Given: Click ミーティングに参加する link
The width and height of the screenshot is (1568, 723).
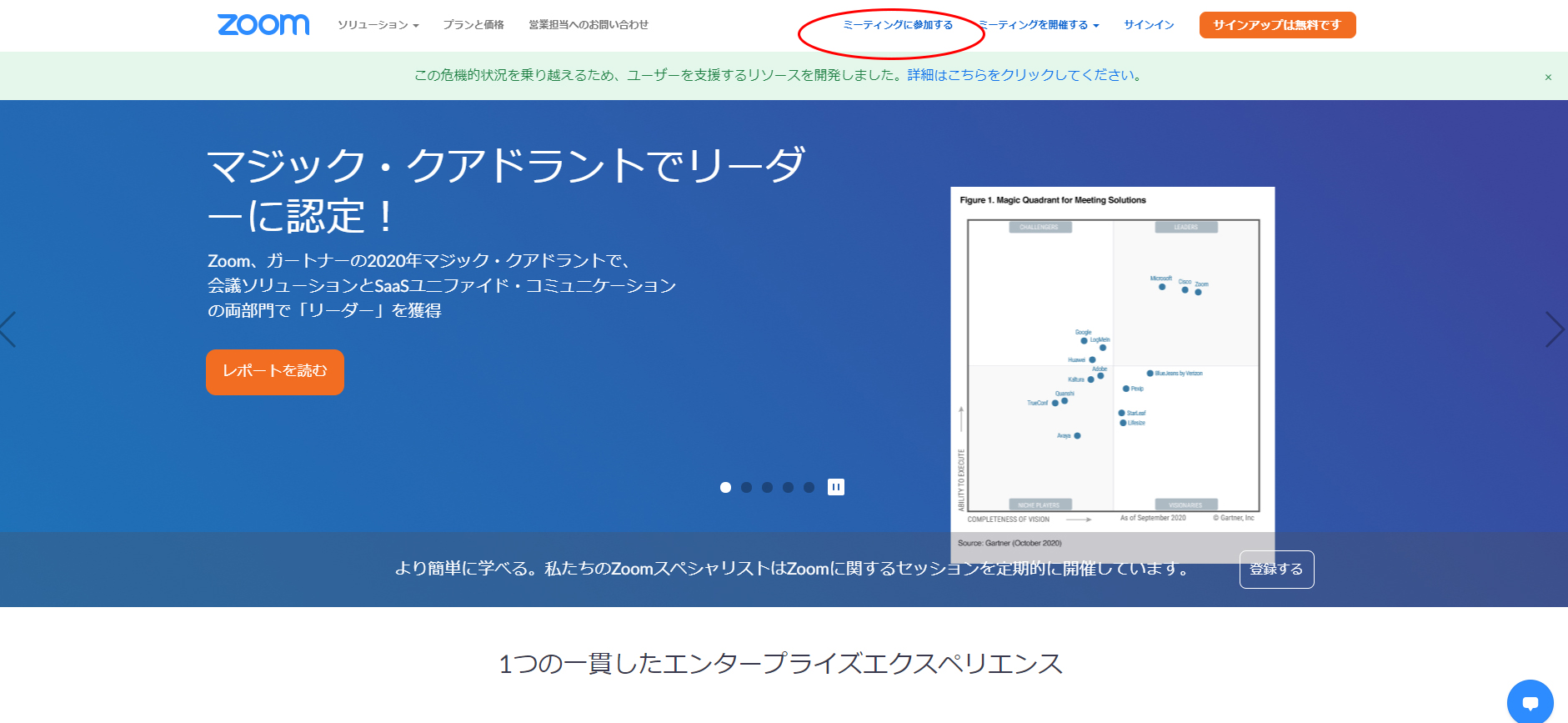Looking at the screenshot, I should [898, 25].
